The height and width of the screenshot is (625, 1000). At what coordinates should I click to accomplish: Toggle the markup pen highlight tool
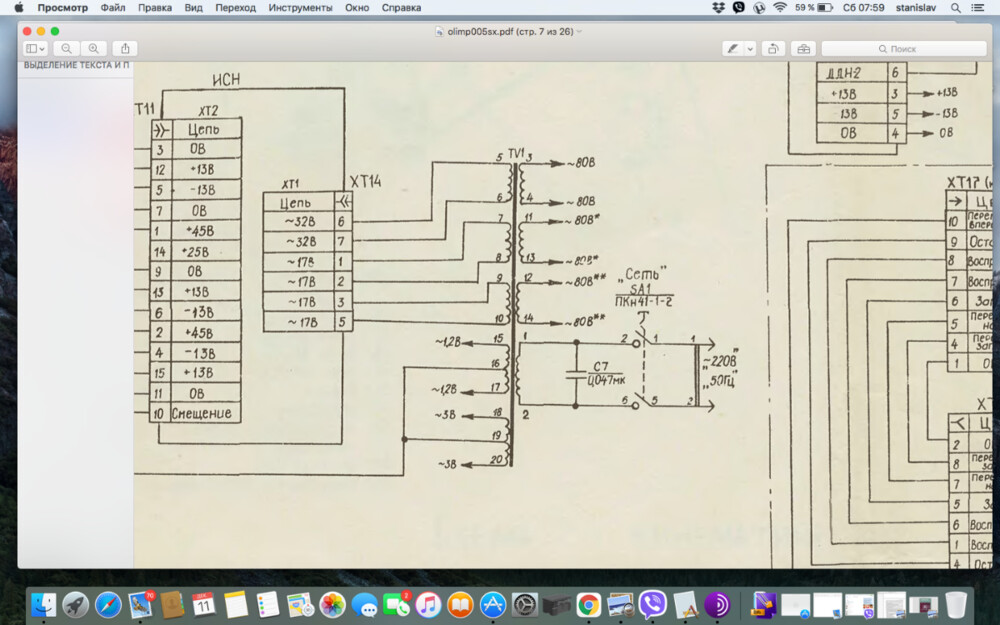[x=733, y=48]
